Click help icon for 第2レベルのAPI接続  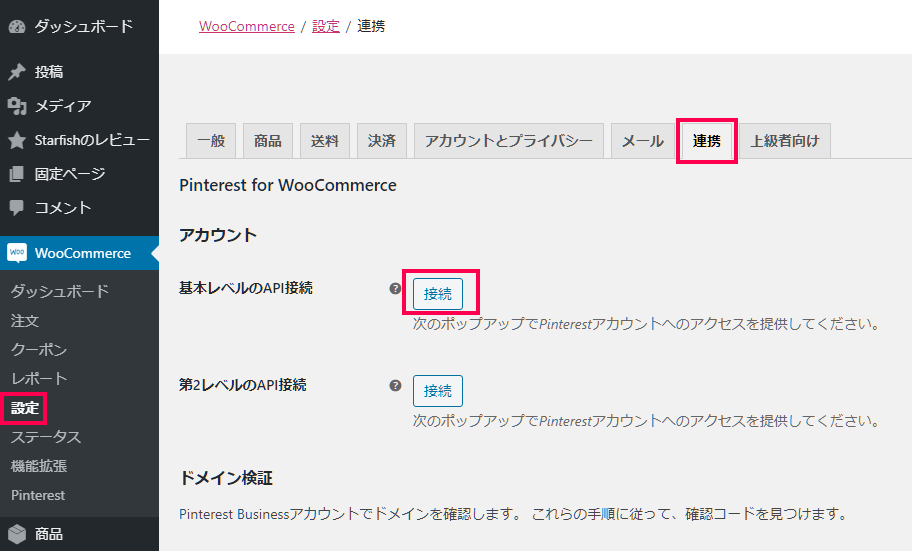(396, 385)
